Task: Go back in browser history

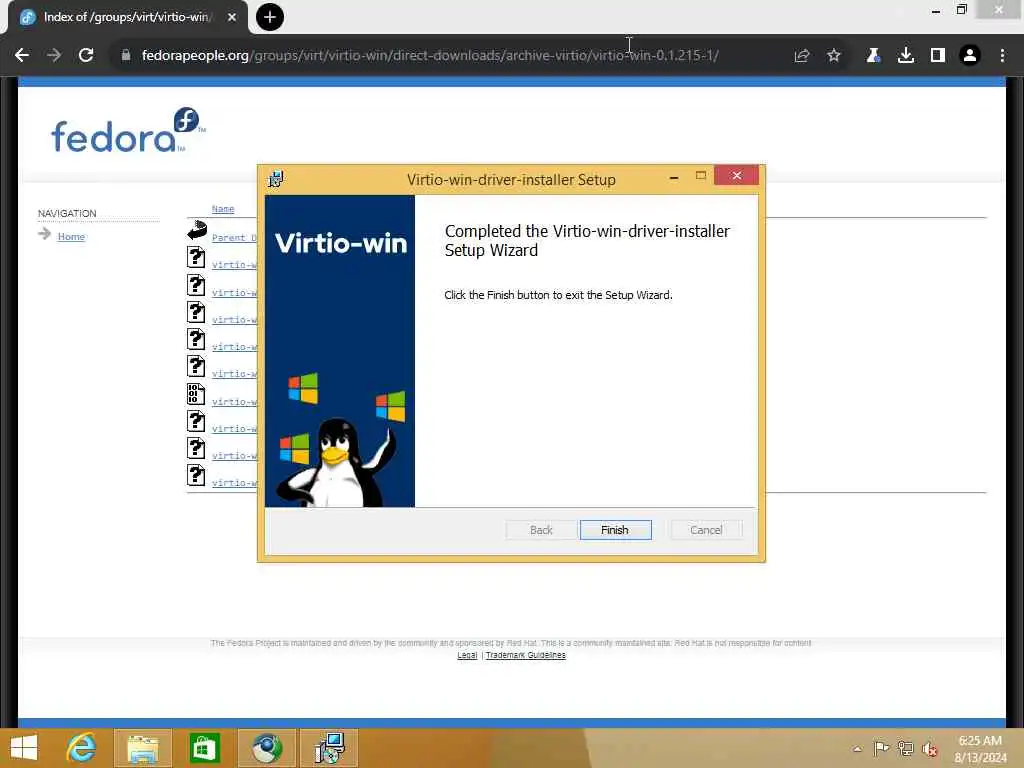Action: (22, 56)
